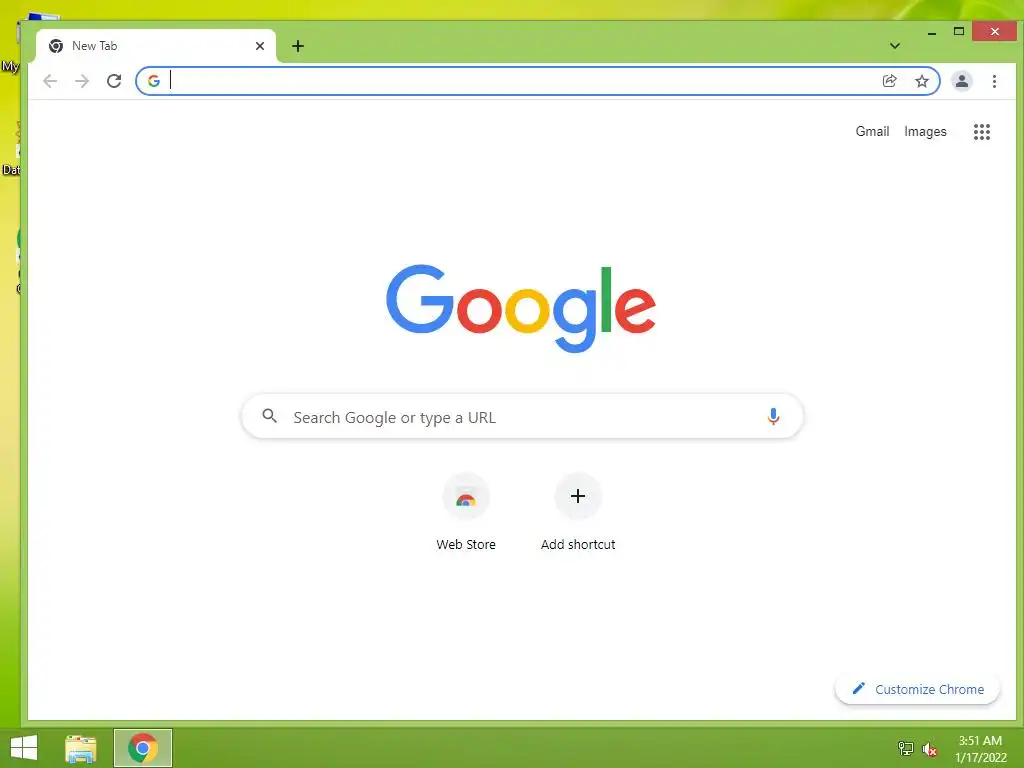1024x768 pixels.
Task: Click the magnifier icon in the search box
Action: (x=269, y=416)
